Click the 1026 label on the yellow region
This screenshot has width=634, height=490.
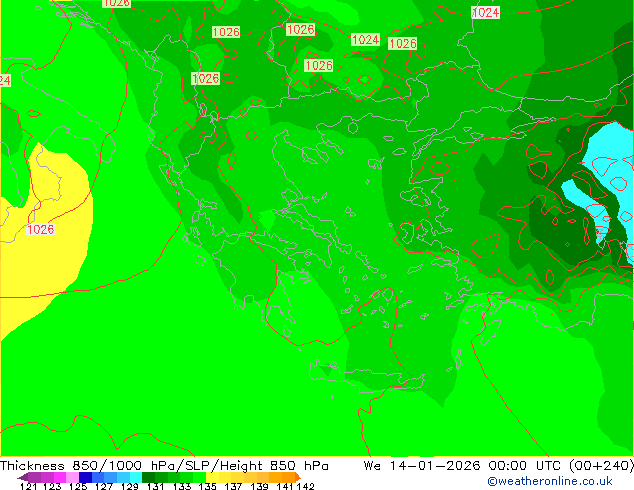point(40,230)
